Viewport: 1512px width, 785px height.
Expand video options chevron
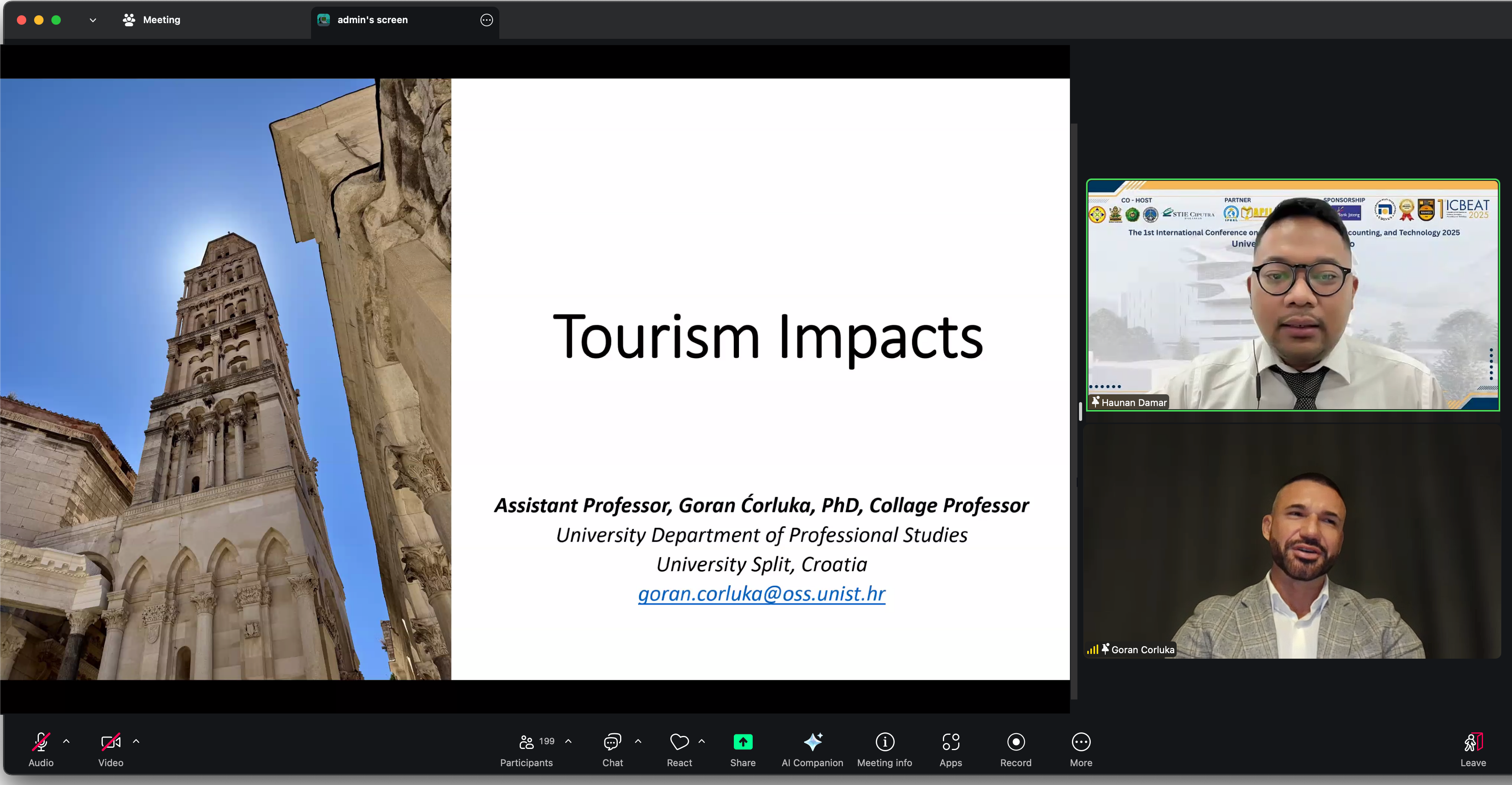point(136,741)
